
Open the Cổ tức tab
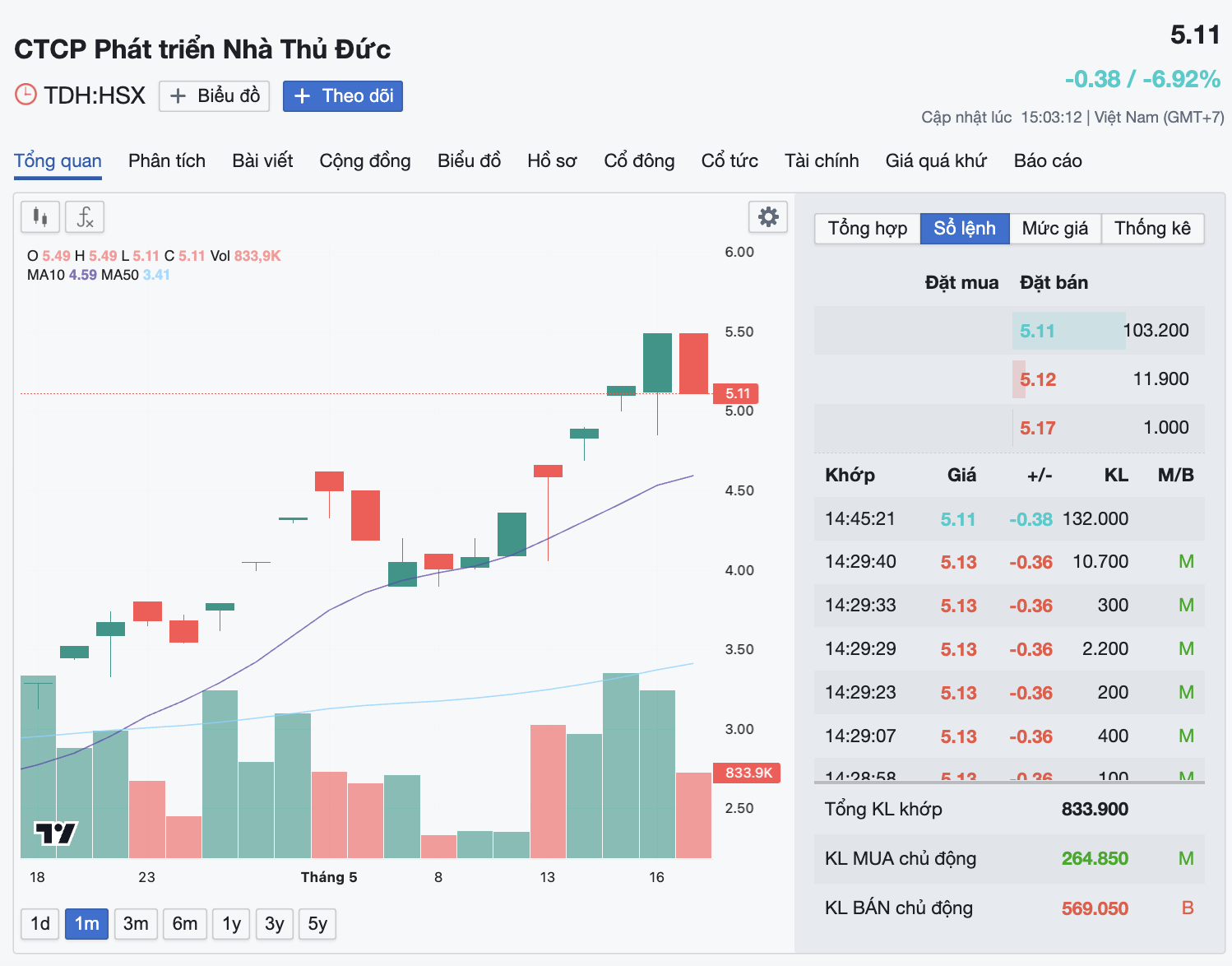pyautogui.click(x=729, y=161)
